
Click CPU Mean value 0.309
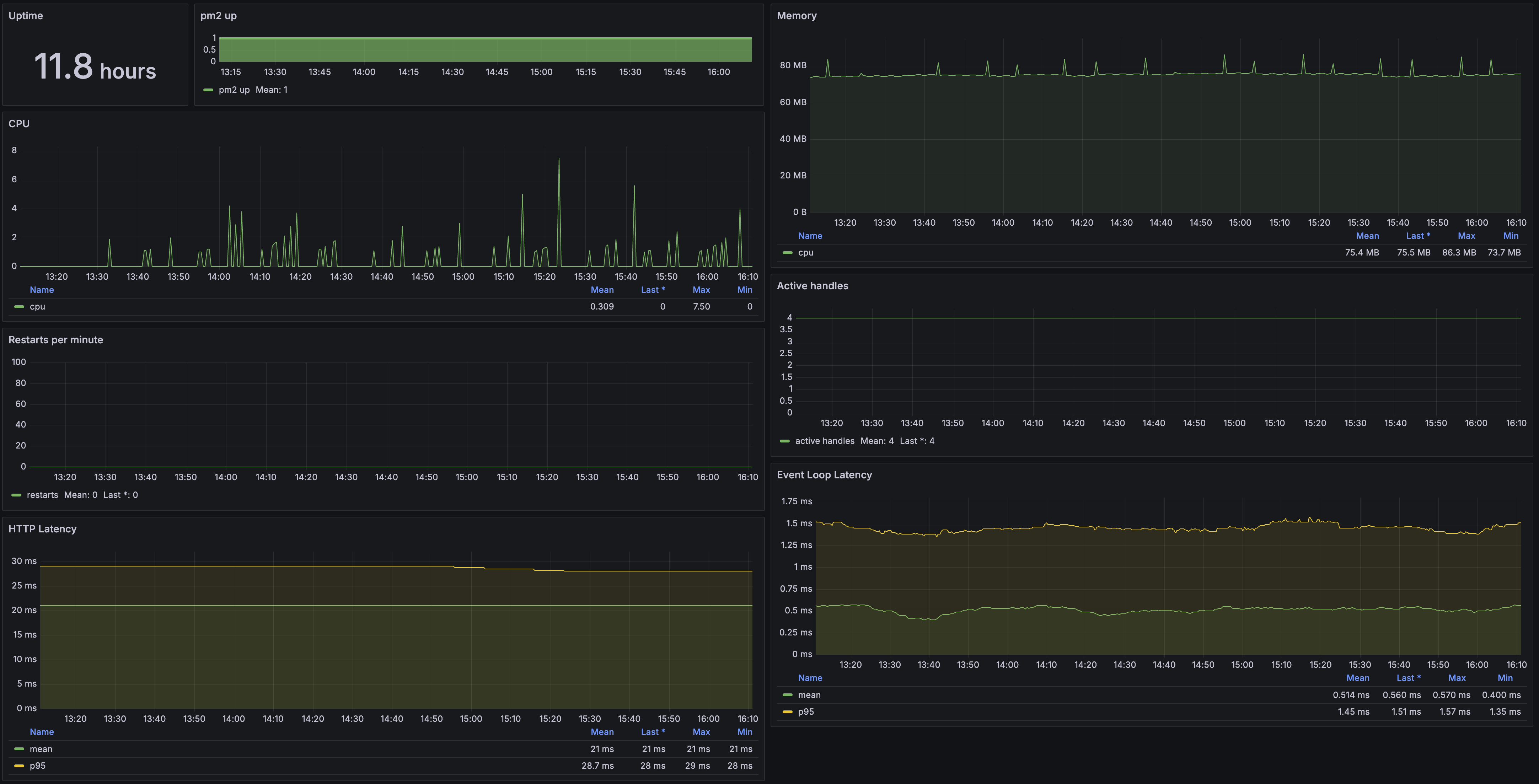point(602,307)
